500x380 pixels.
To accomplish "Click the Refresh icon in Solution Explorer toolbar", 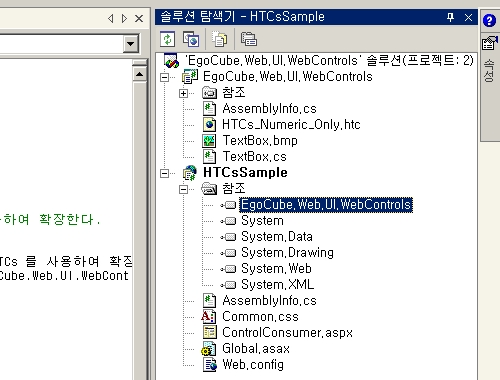I will click(167, 39).
